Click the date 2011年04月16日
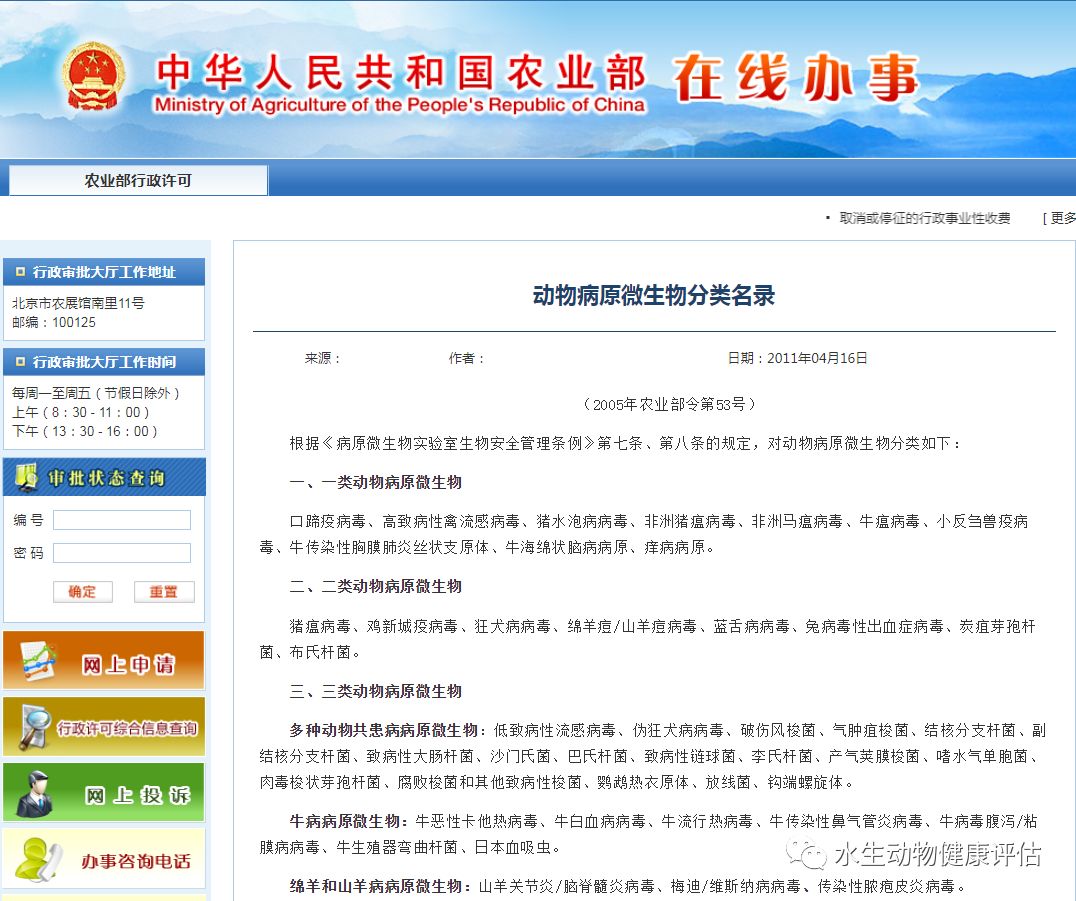1076x901 pixels. point(817,358)
